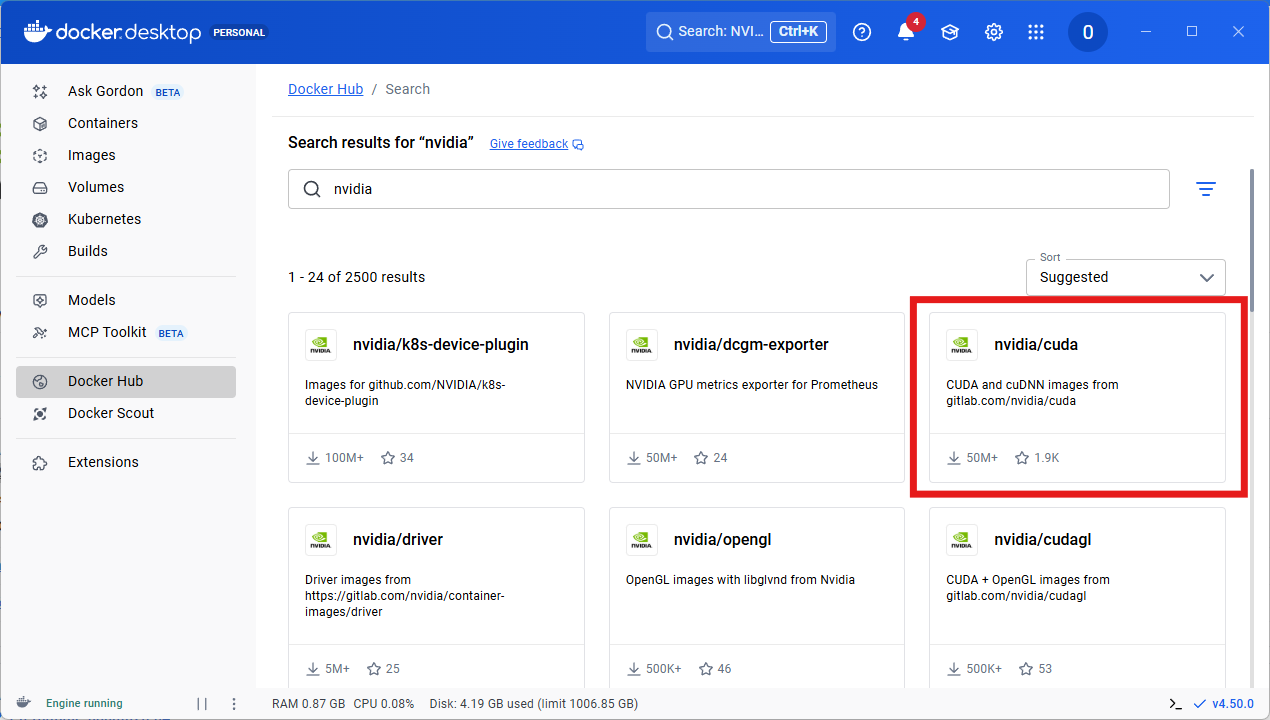Click the Docker Scout icon in sidebar
This screenshot has height=720, width=1270.
pos(40,413)
